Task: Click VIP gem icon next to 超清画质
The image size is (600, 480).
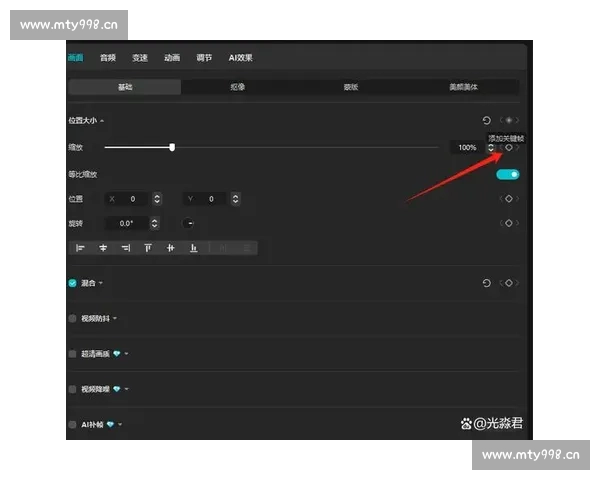Action: coord(117,354)
